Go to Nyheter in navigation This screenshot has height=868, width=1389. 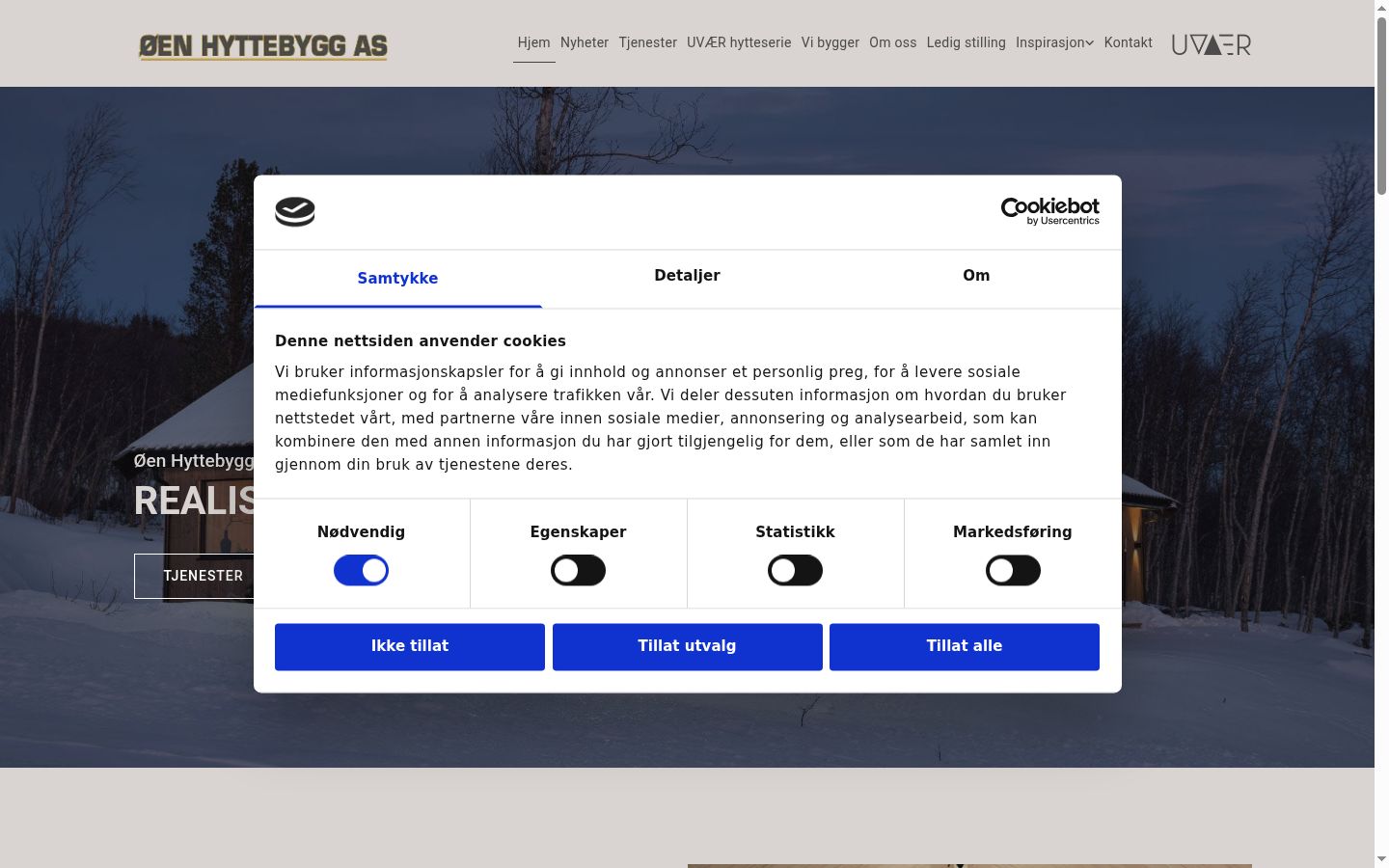(x=585, y=42)
